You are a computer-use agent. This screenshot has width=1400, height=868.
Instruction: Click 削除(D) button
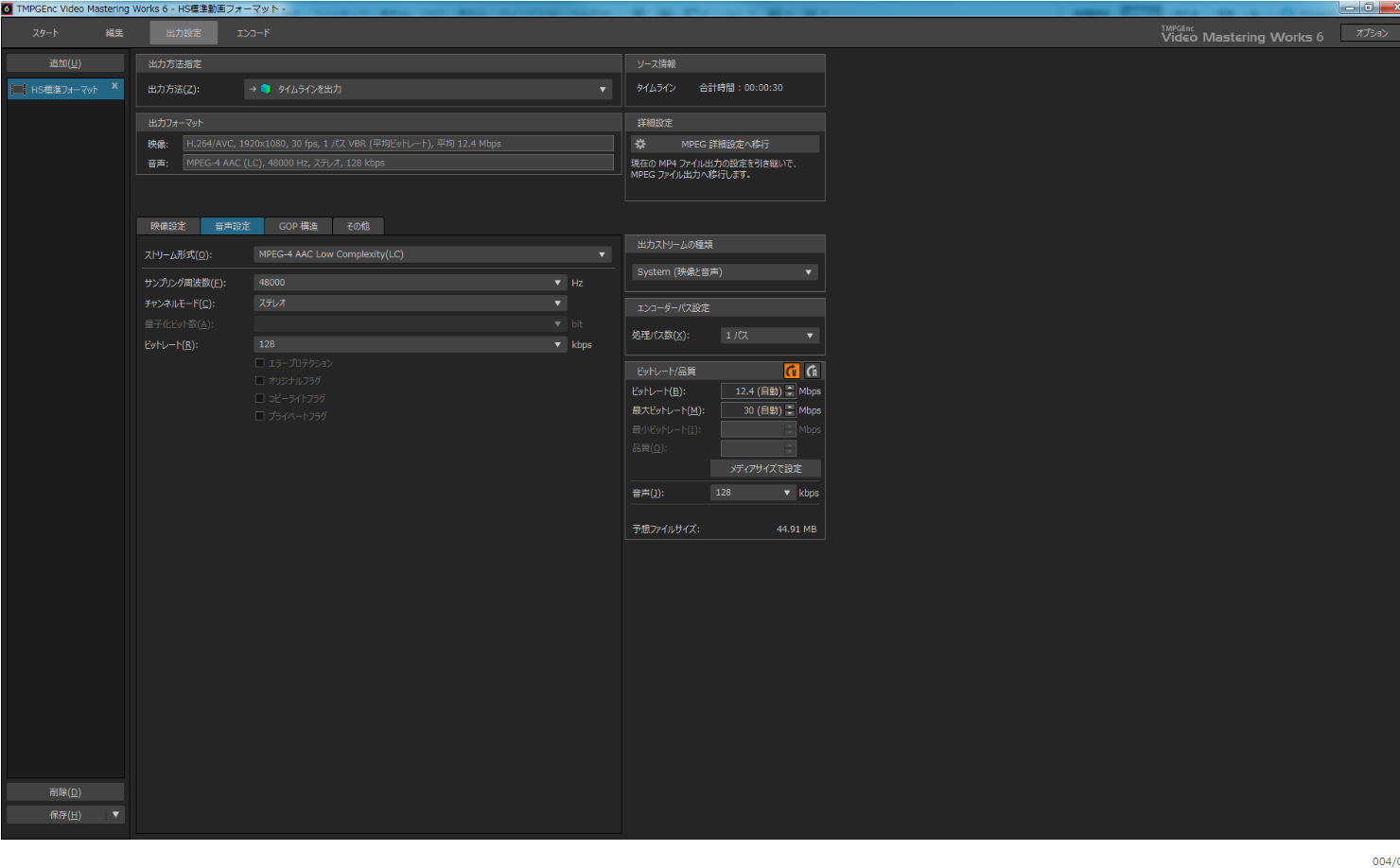65,792
